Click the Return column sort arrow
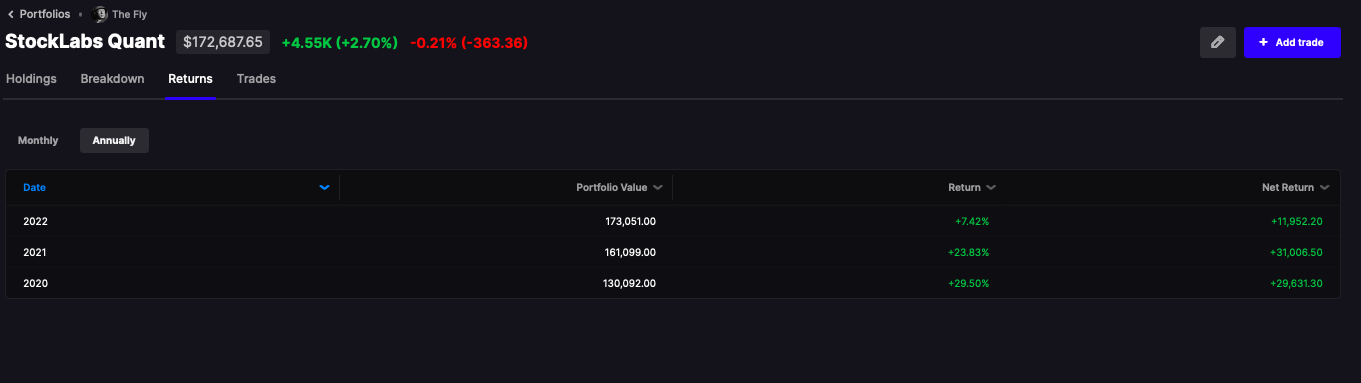Viewport: 1361px width, 383px height. (990, 187)
